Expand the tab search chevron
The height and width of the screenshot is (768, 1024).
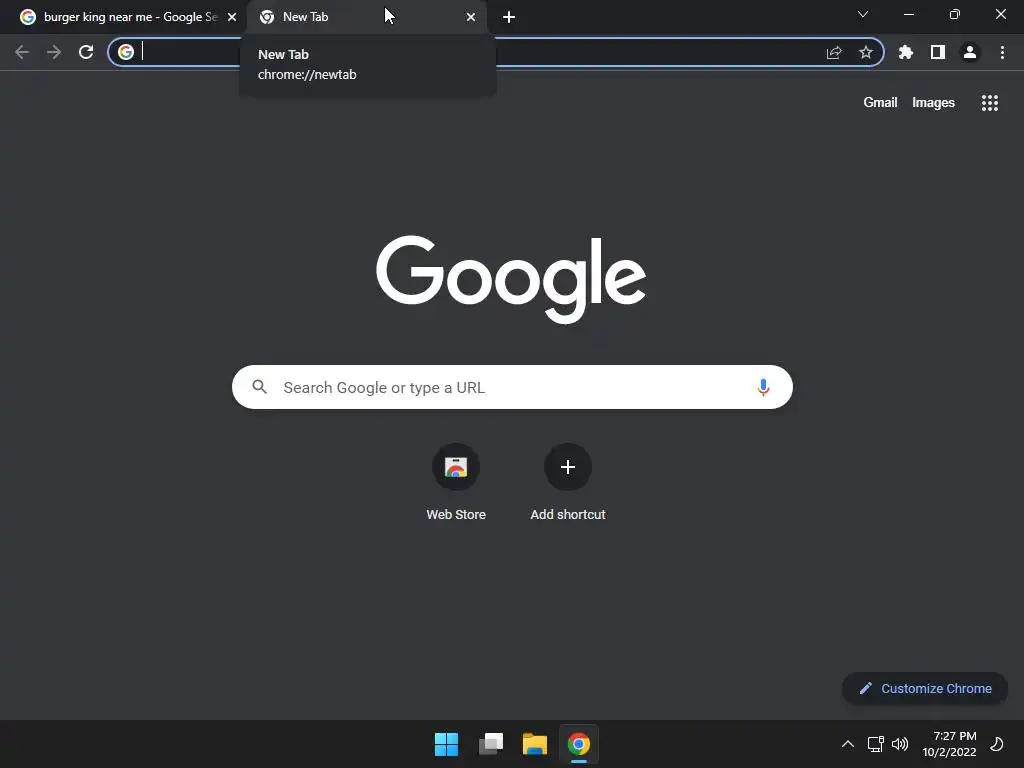pyautogui.click(x=863, y=14)
